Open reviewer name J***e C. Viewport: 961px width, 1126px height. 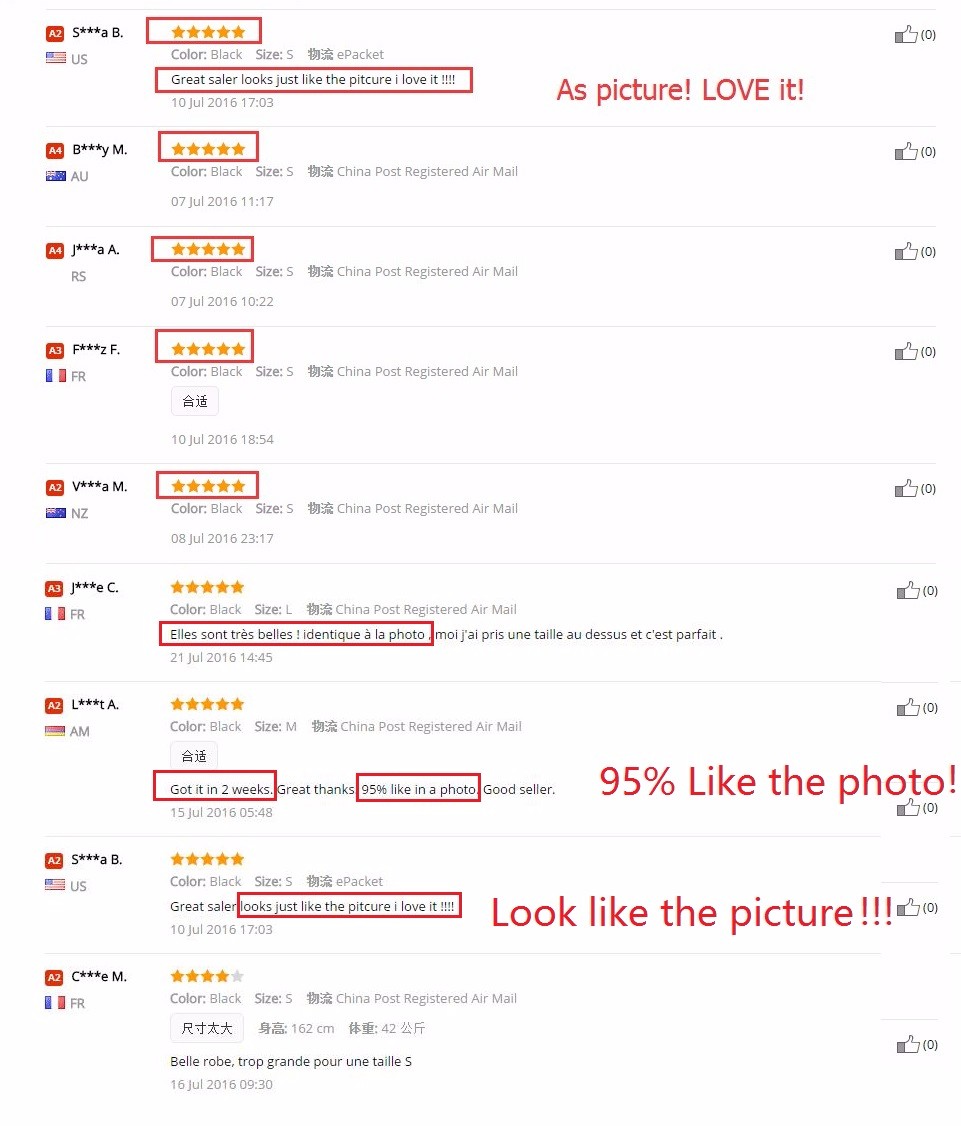coord(95,587)
